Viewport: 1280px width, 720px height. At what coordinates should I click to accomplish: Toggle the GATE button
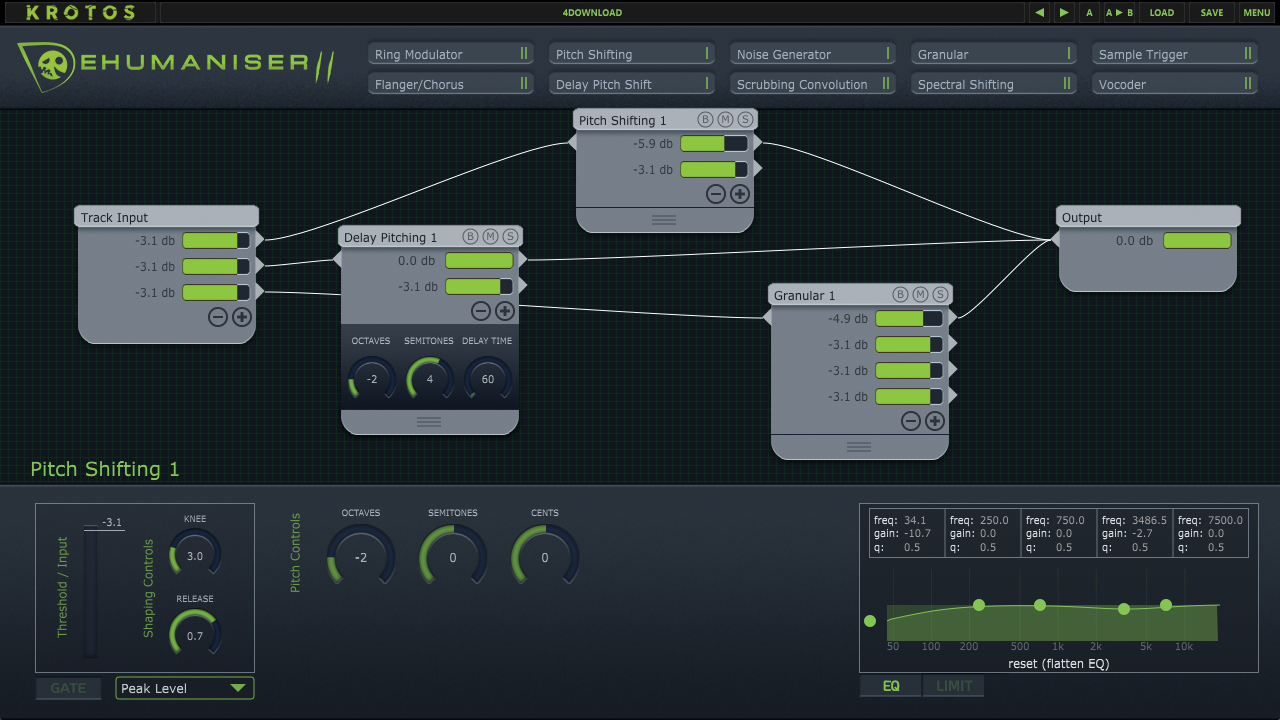[x=69, y=688]
